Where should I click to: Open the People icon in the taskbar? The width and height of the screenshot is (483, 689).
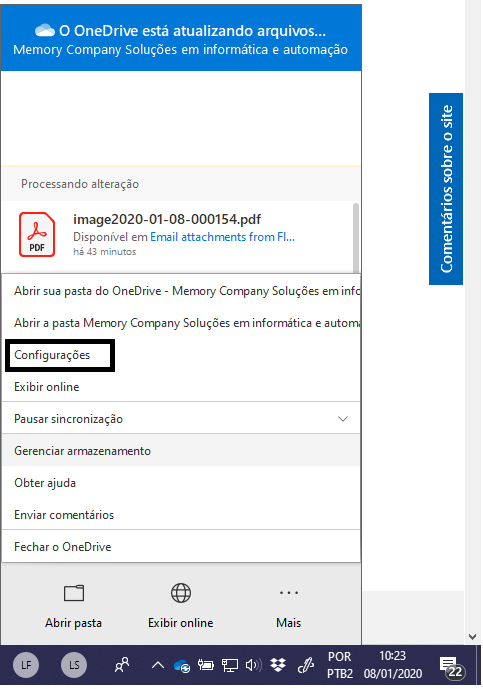pos(122,665)
